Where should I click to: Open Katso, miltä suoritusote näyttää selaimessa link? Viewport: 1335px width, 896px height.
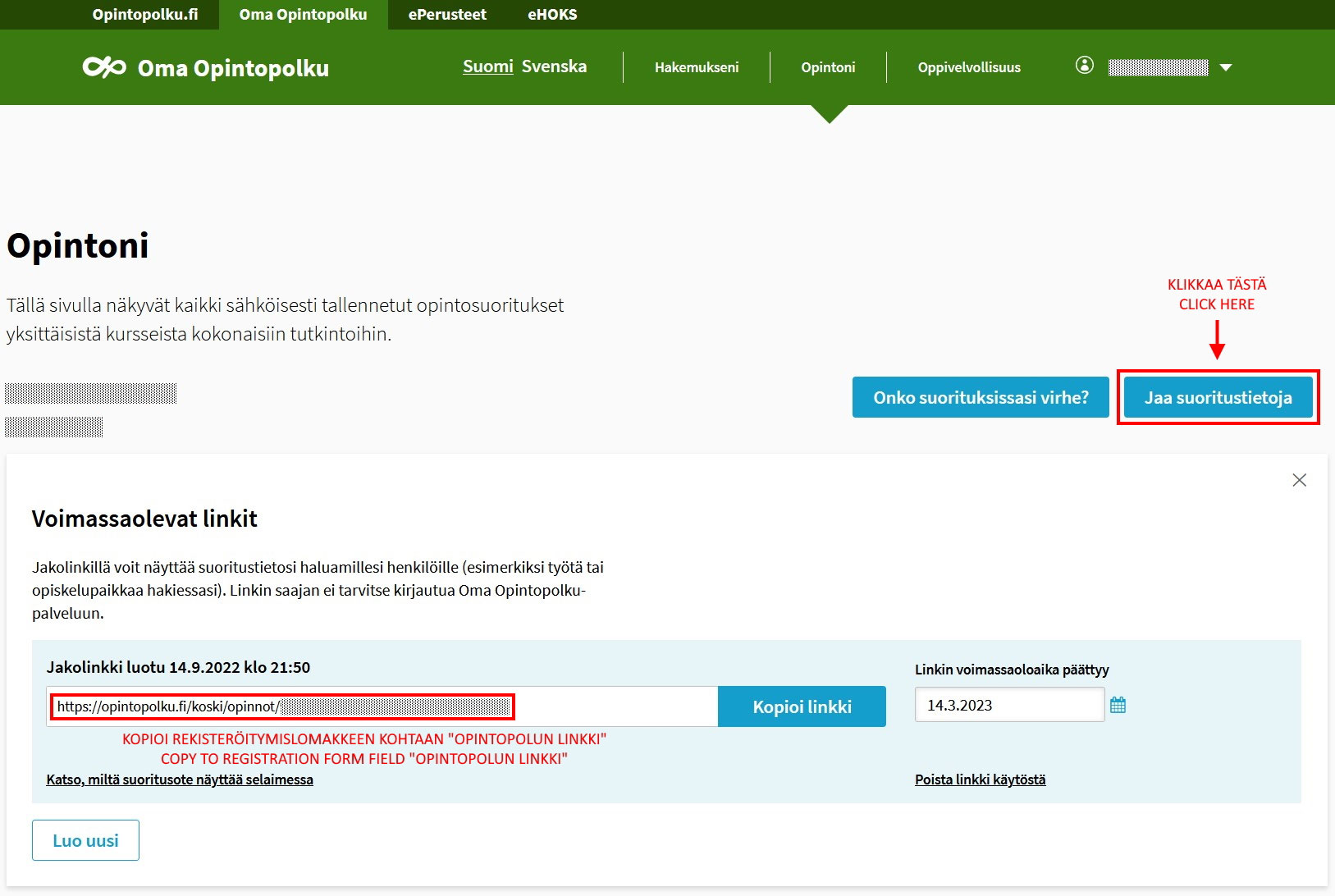coord(180,779)
